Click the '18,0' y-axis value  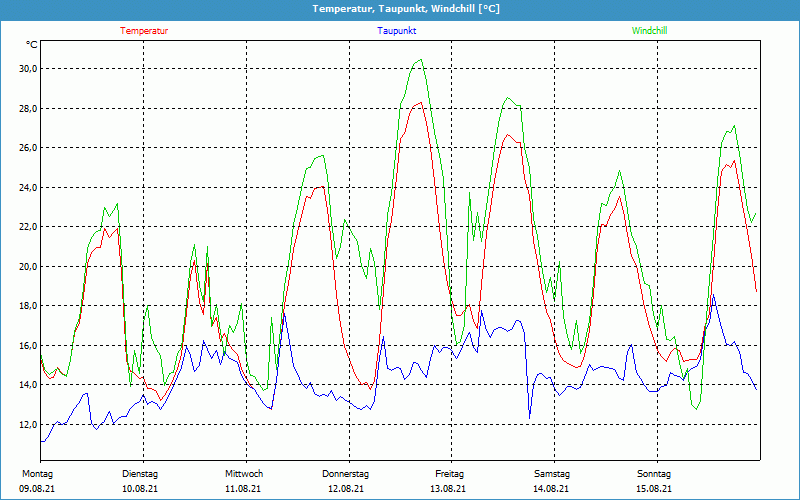(28, 306)
